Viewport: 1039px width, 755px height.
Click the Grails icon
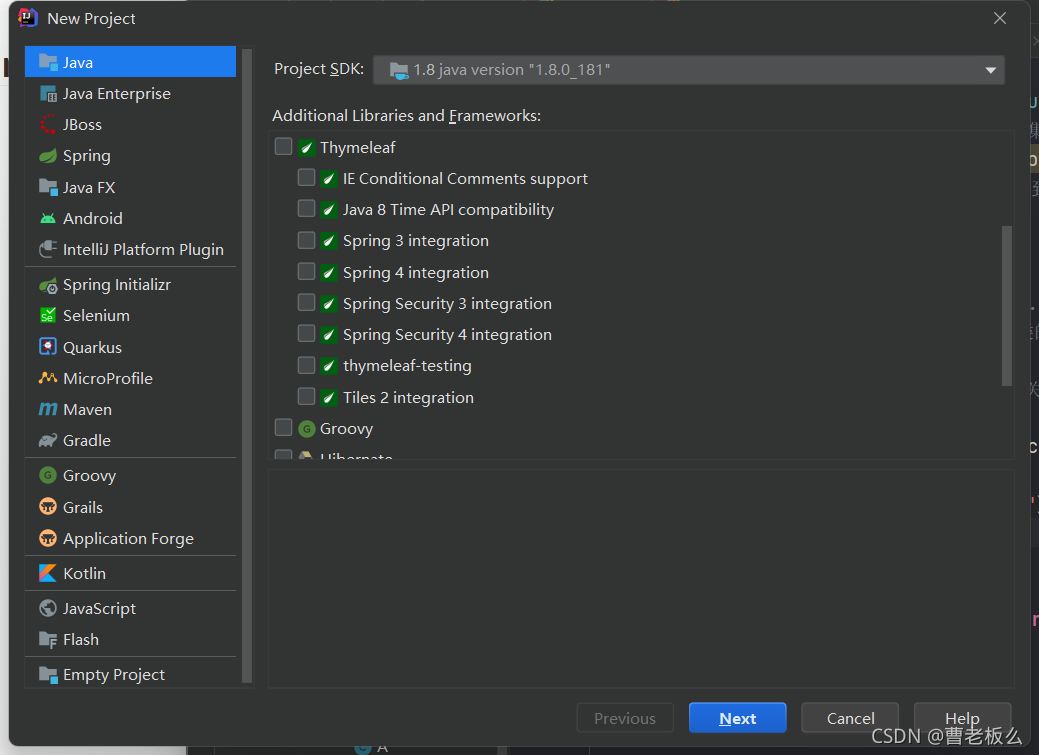tap(48, 507)
